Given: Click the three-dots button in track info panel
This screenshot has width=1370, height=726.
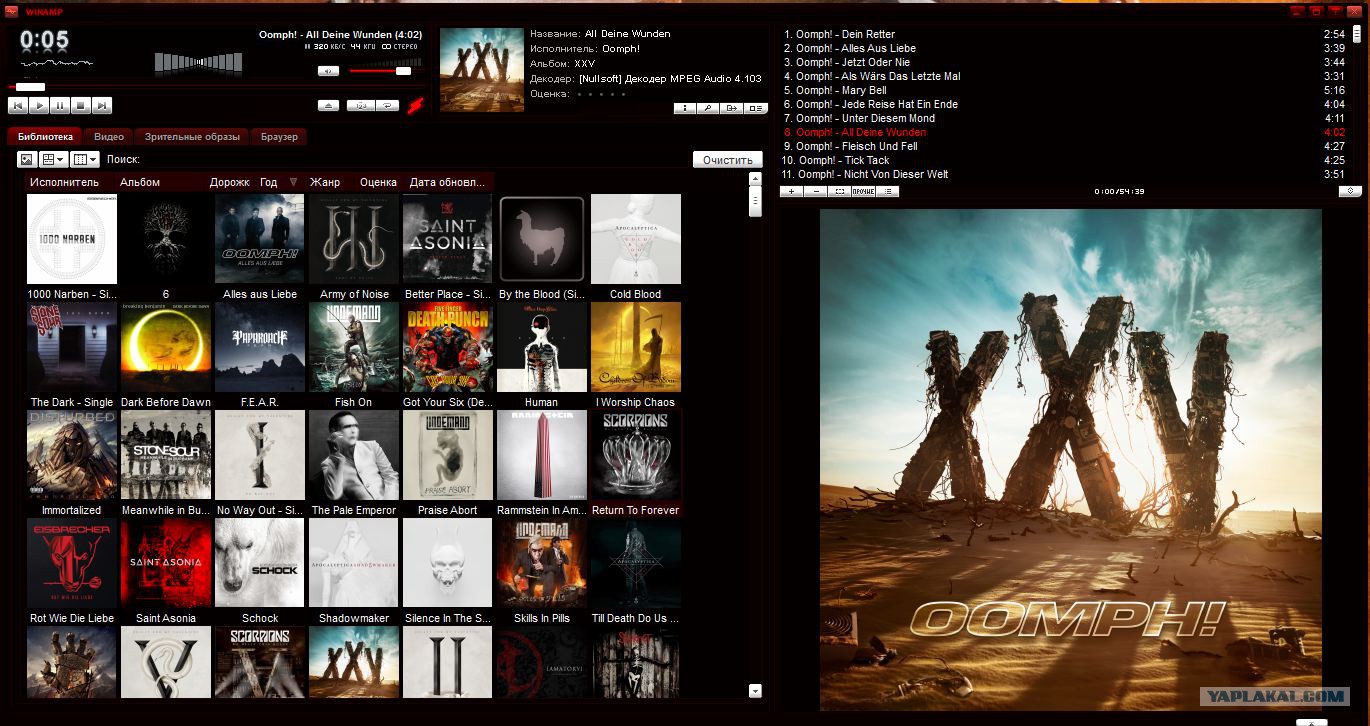Looking at the screenshot, I should tap(684, 108).
